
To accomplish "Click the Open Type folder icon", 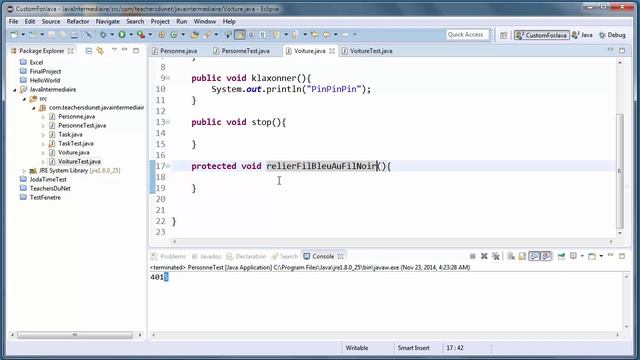I will coord(195,35).
